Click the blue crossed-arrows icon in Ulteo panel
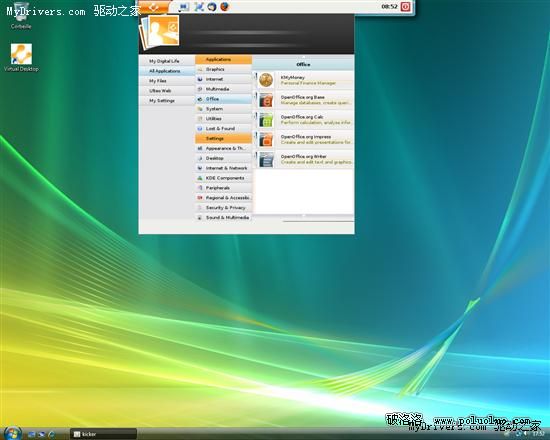 [x=199, y=6]
